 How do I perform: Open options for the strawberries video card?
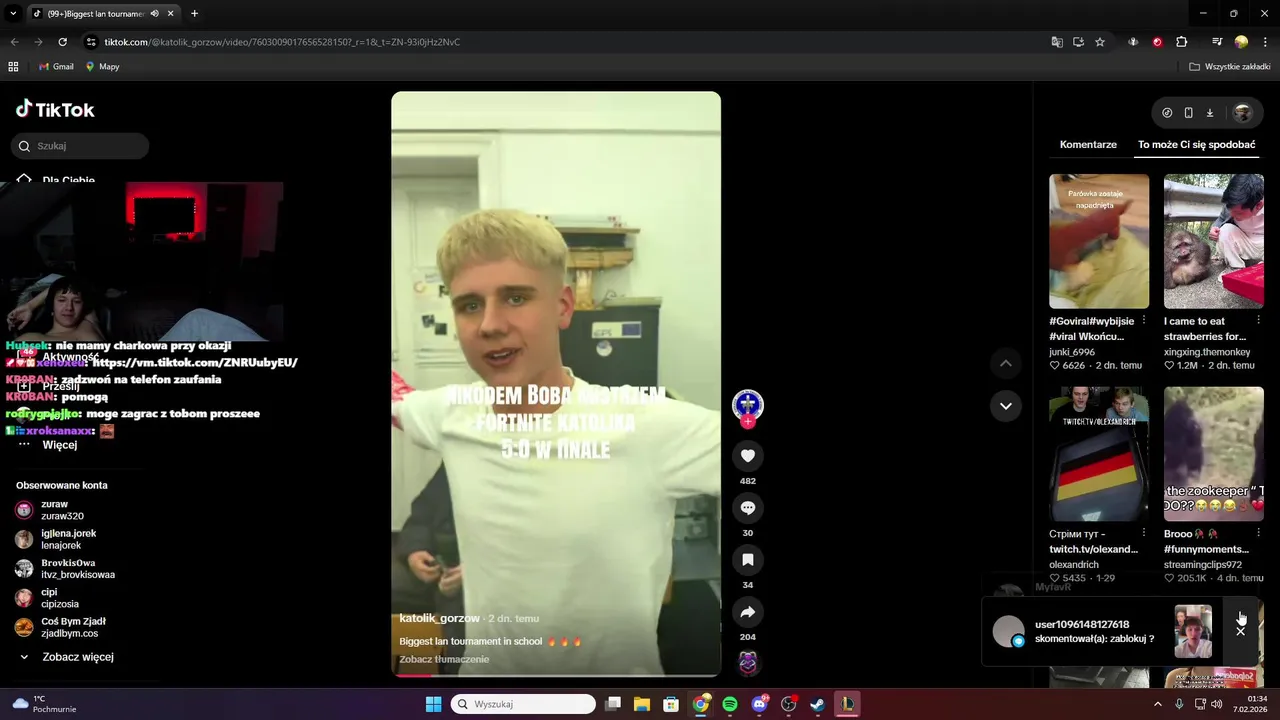pos(1258,320)
